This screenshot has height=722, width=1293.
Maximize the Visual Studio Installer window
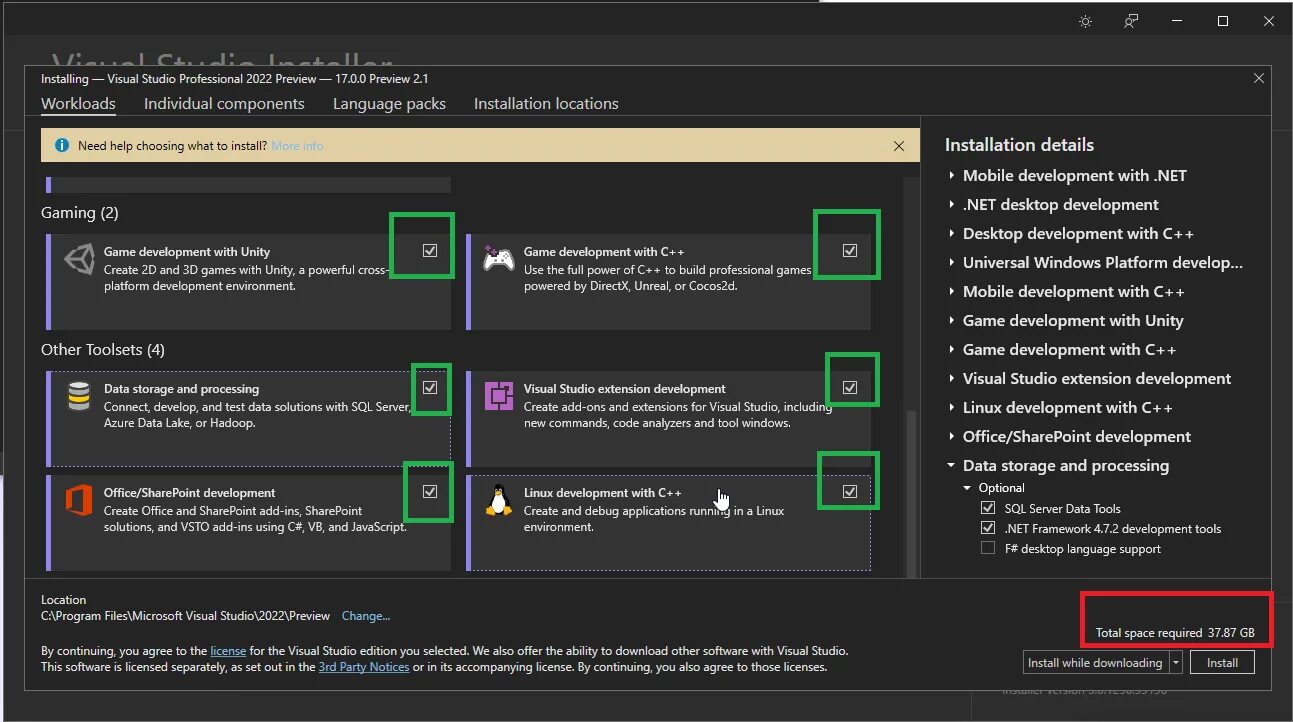1222,21
